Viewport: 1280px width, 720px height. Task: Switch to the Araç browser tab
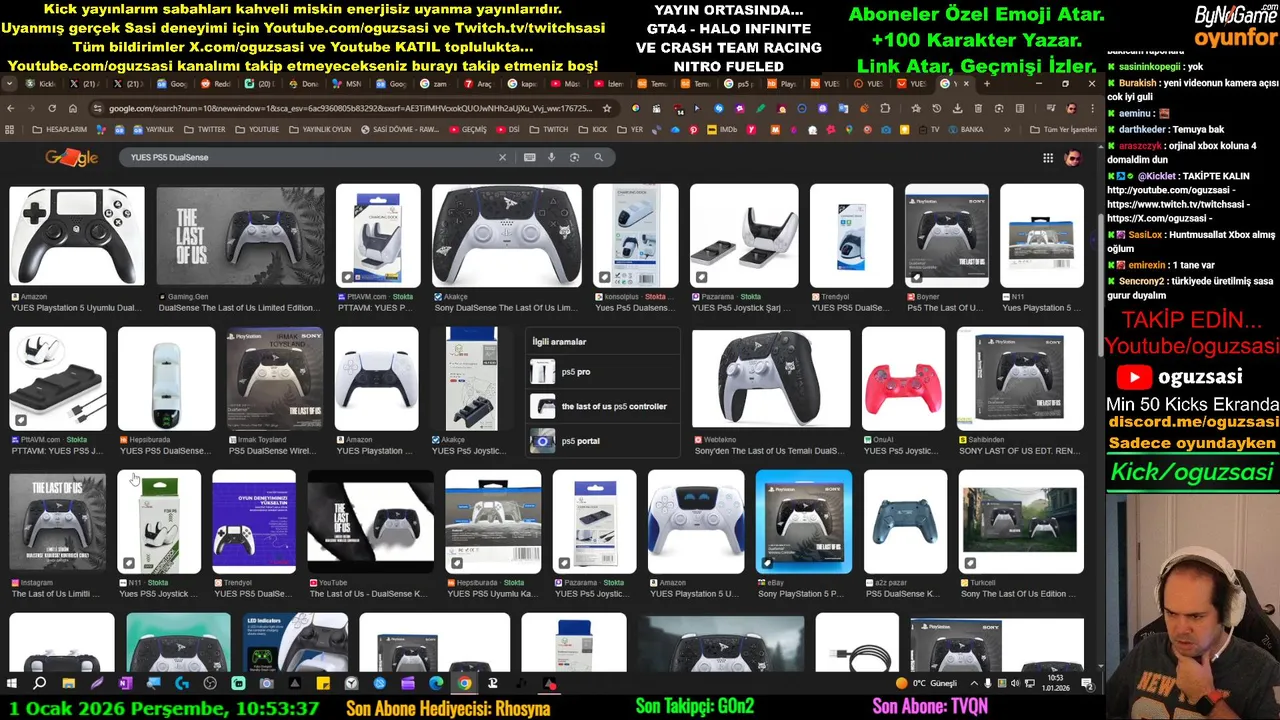click(x=477, y=84)
